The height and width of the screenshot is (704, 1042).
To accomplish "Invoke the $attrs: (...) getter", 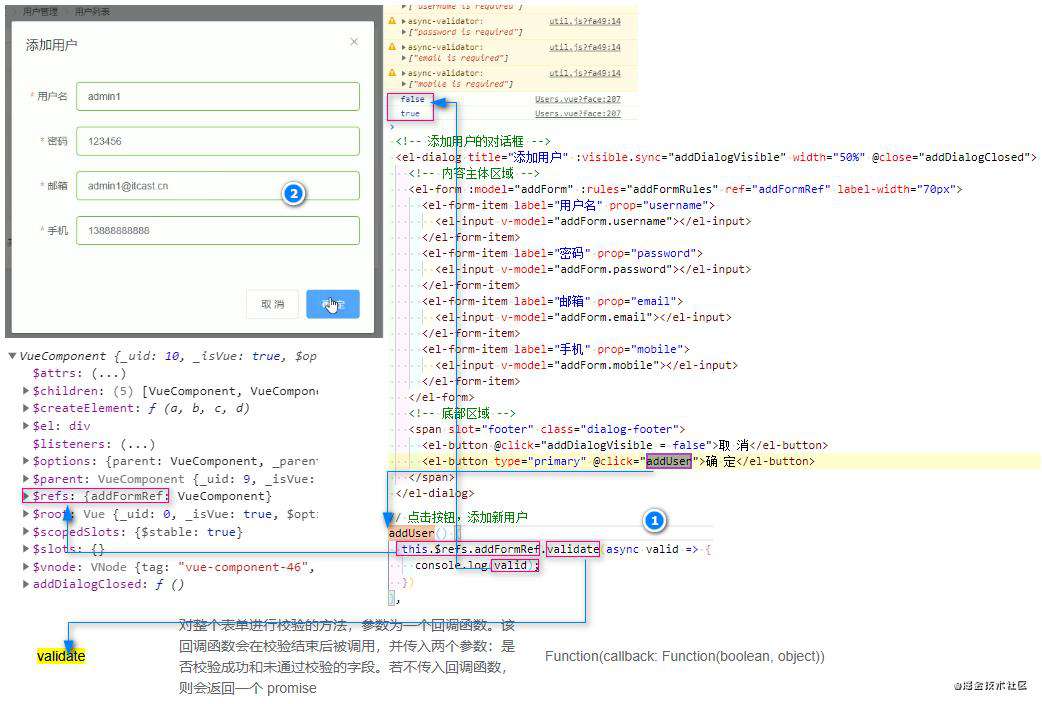I will click(109, 374).
